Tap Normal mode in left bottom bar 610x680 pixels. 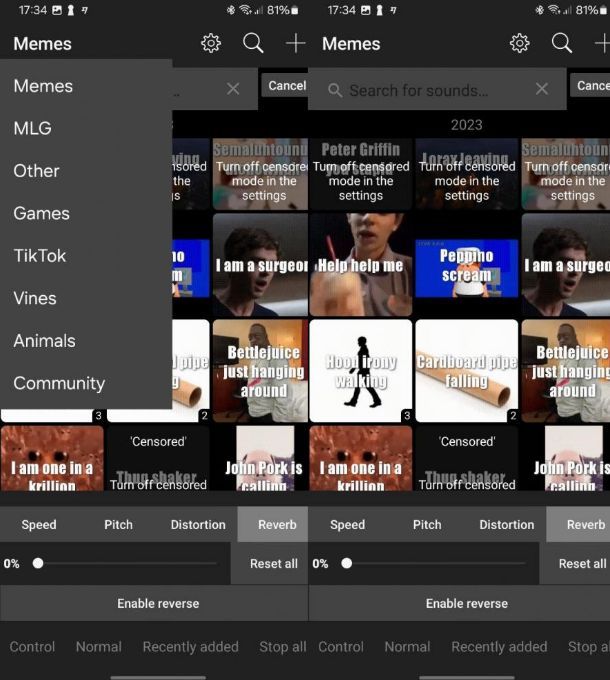pos(99,647)
